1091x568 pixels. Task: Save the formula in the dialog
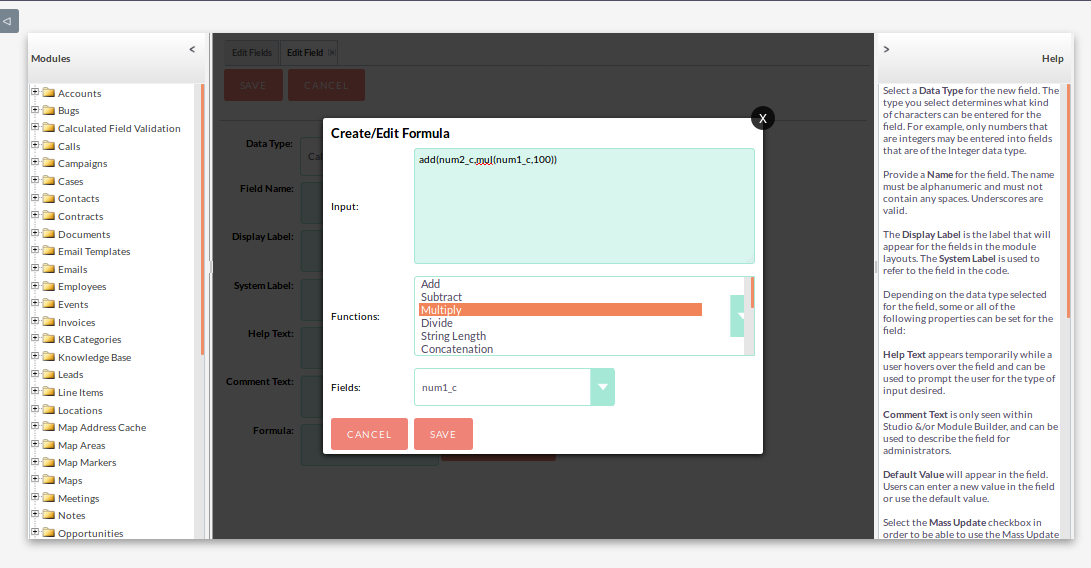pyautogui.click(x=443, y=434)
